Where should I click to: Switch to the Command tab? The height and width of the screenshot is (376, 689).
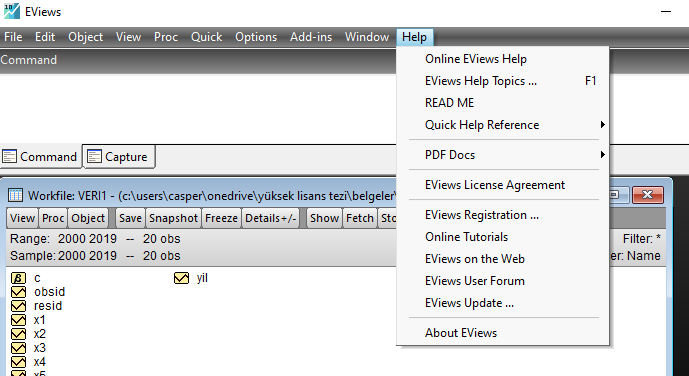point(41,156)
